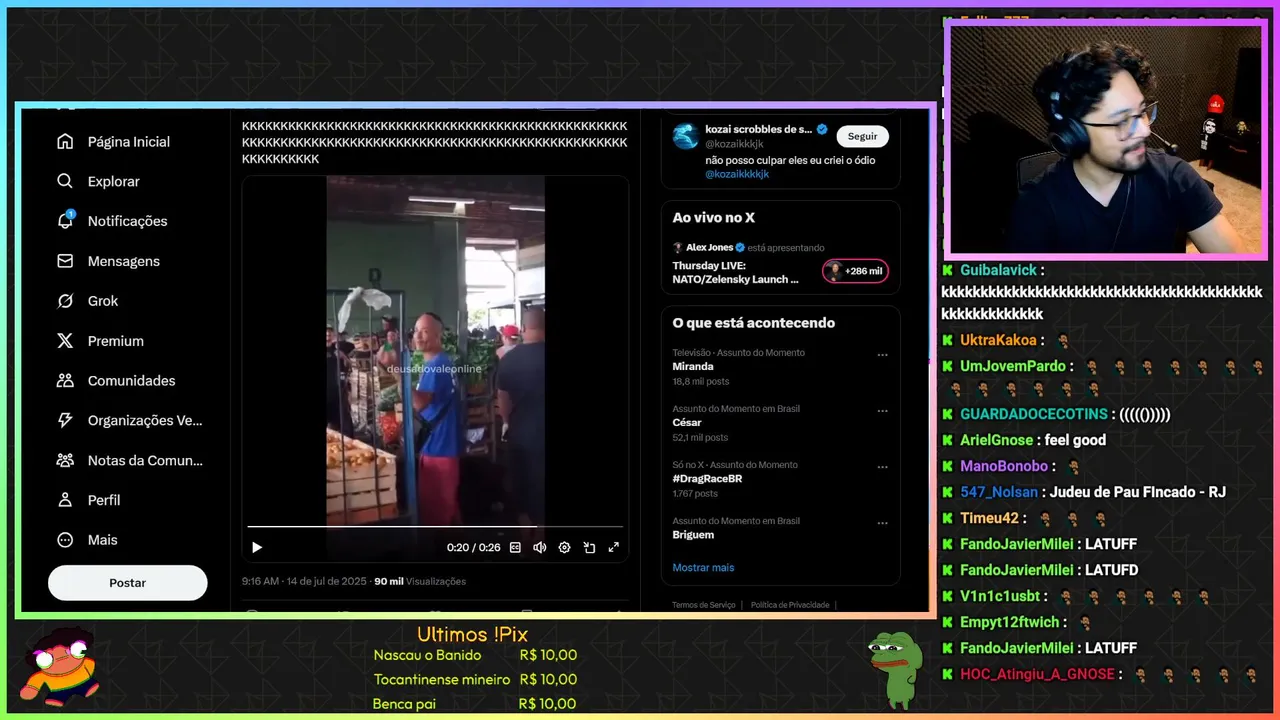
Task: Enable picture-in-picture for the video
Action: 589,547
